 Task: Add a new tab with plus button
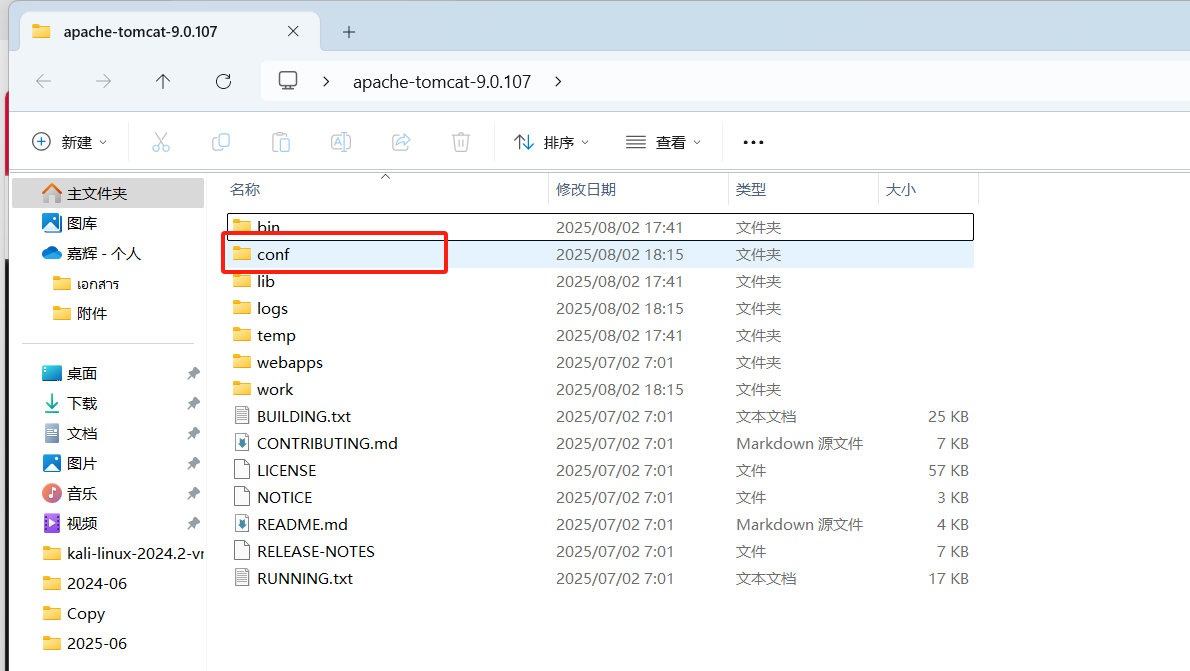point(349,32)
